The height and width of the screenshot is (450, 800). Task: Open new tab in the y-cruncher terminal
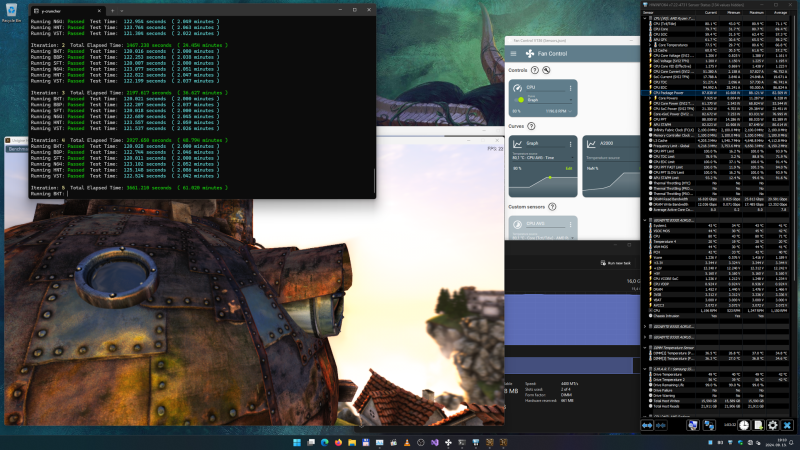[112, 10]
